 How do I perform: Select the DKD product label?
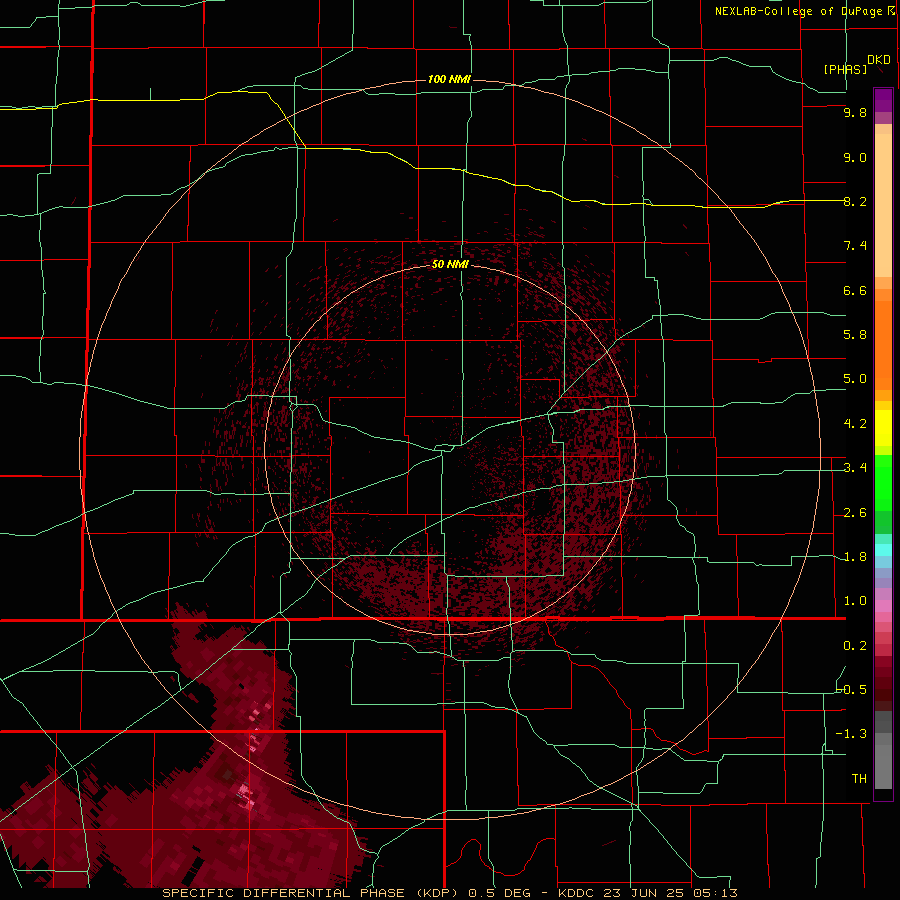point(879,60)
